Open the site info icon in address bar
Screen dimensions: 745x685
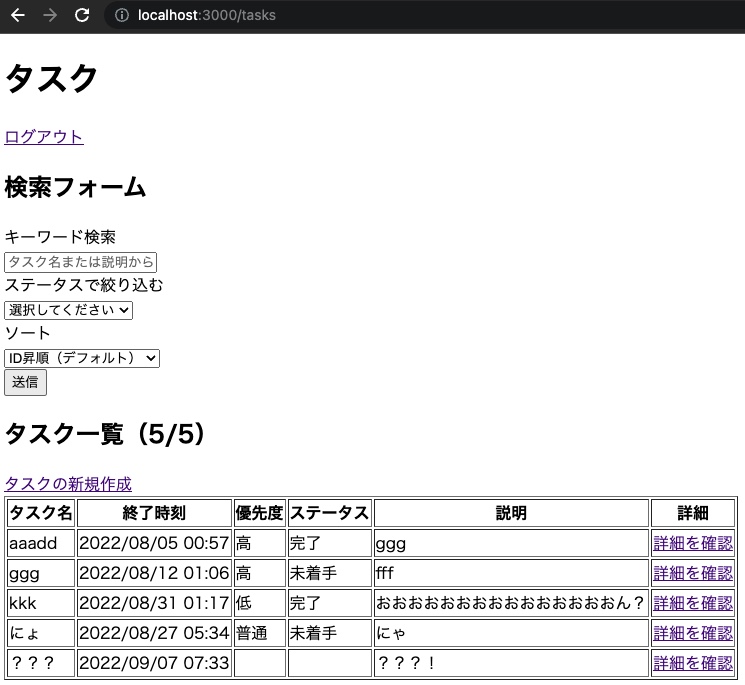[x=122, y=15]
